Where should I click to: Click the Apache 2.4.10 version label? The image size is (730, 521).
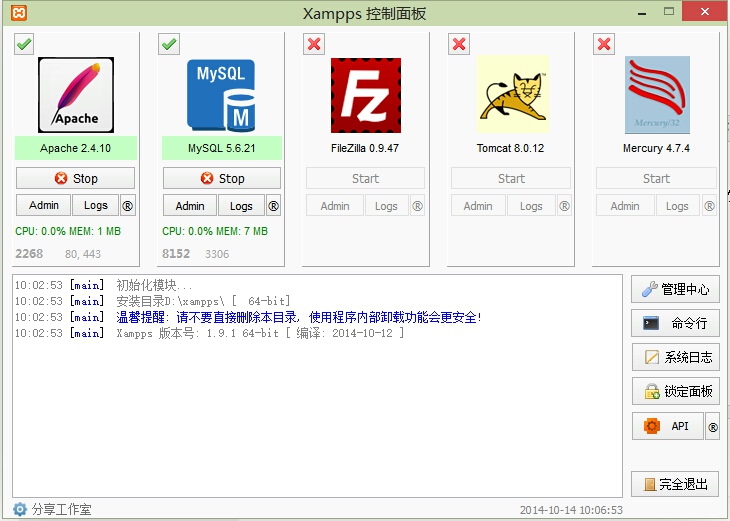(x=75, y=148)
